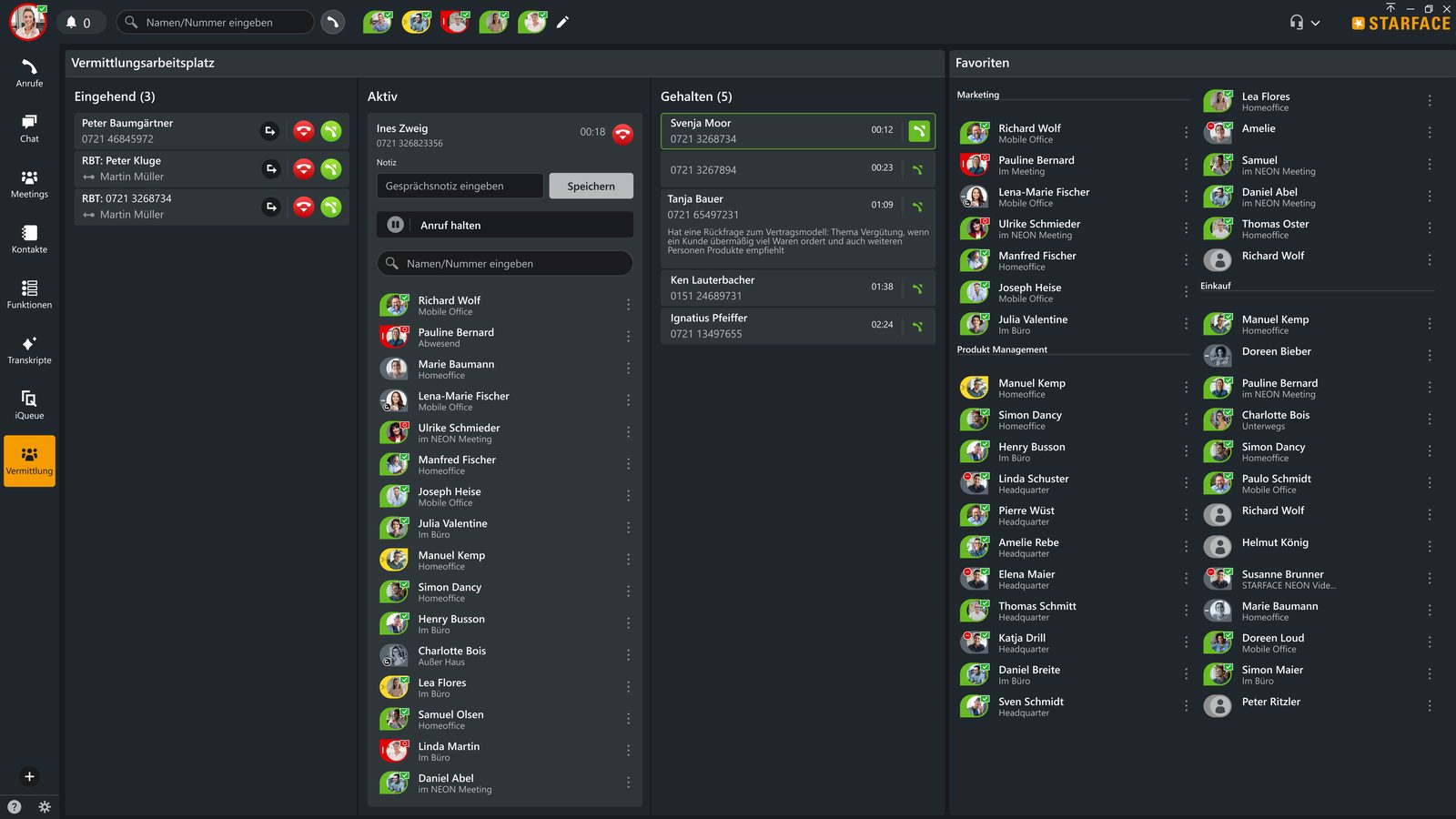Click the Gesprächsnotiz eingeben field
This screenshot has width=1456, height=819.
[x=460, y=186]
